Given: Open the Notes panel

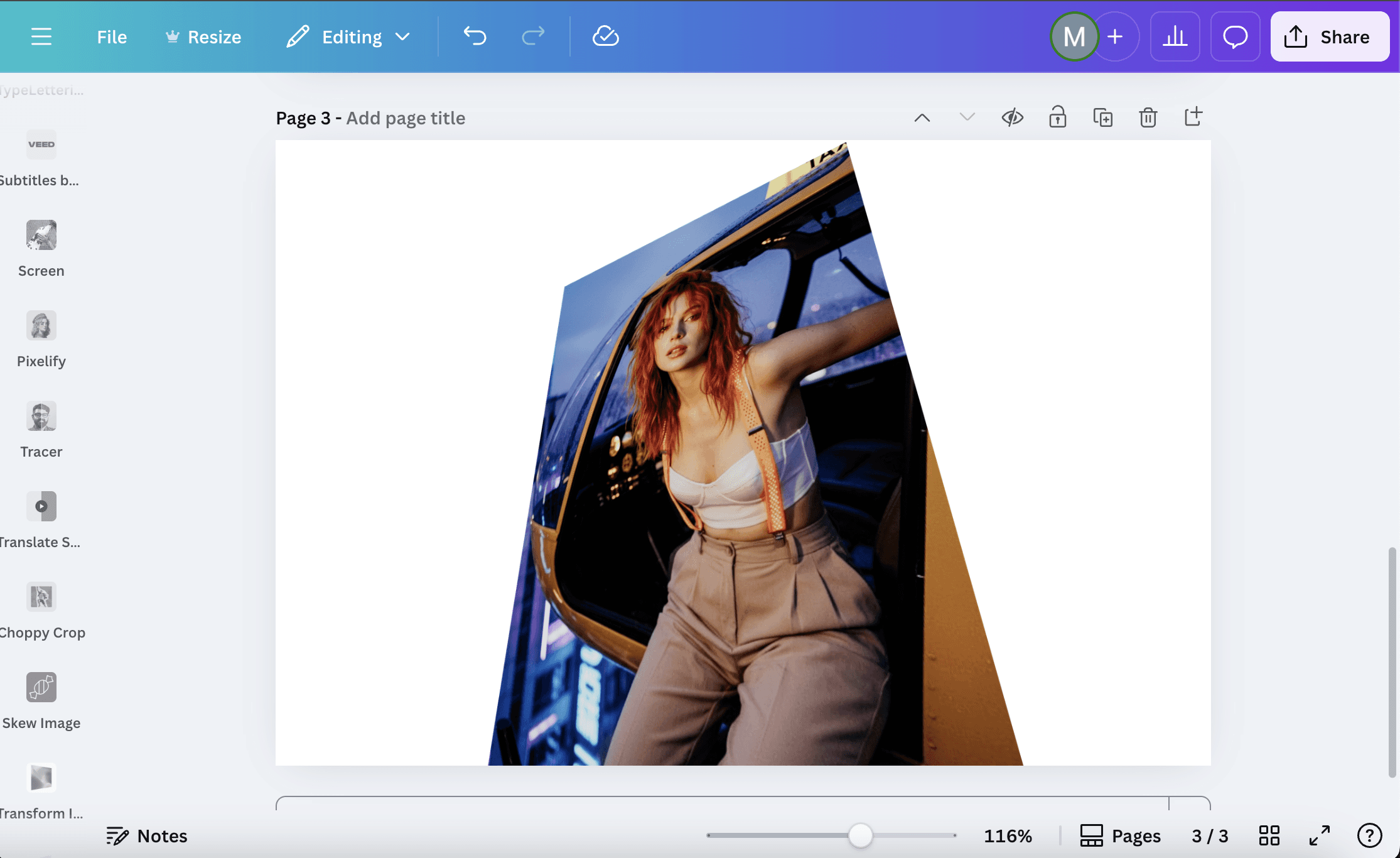Looking at the screenshot, I should [x=147, y=836].
